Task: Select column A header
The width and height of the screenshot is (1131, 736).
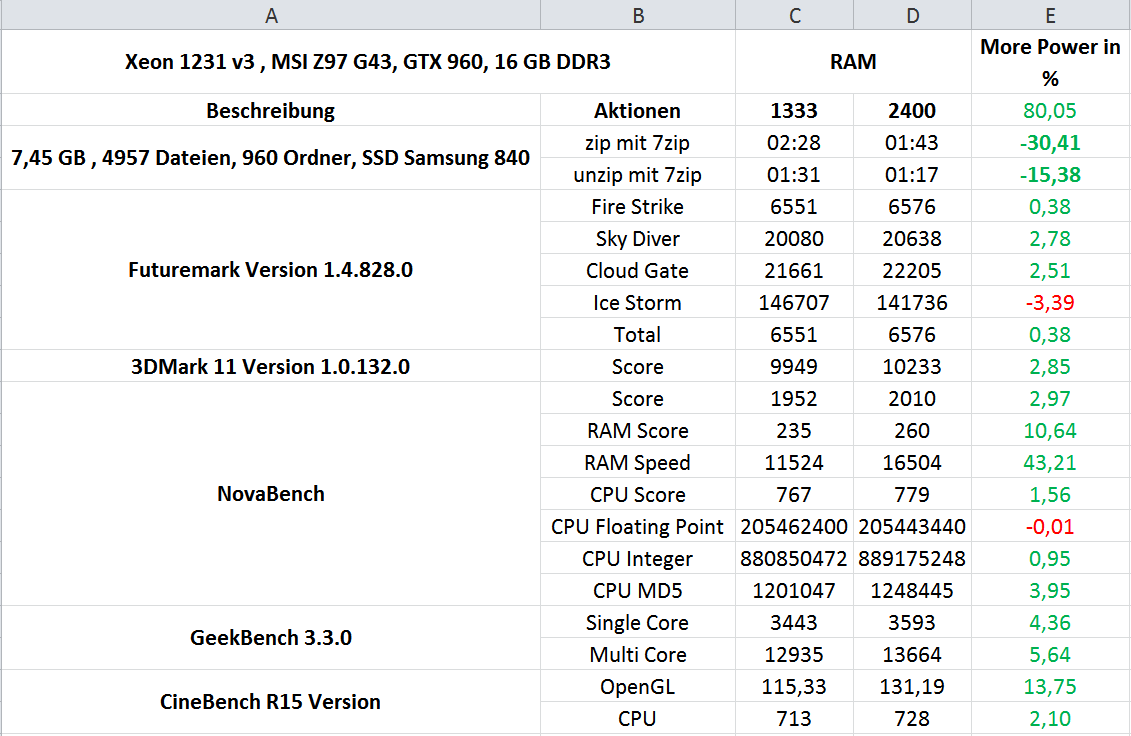Action: [270, 14]
